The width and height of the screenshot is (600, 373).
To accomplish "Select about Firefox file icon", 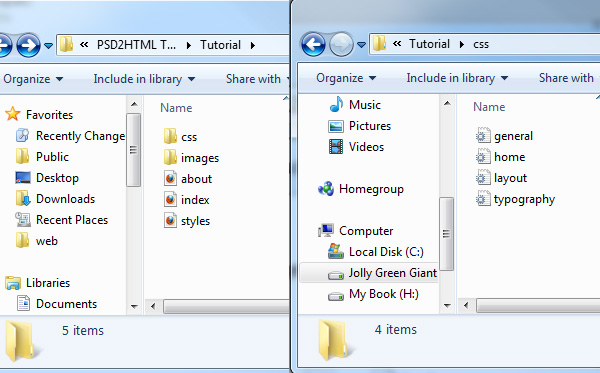I will [170, 178].
